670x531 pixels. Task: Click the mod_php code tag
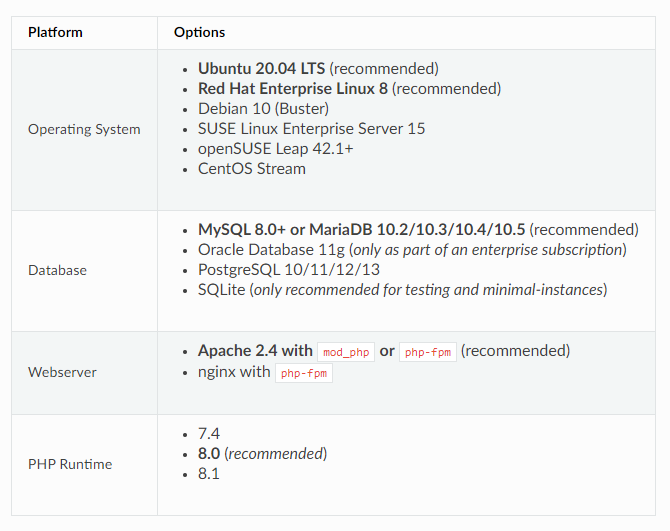(x=346, y=352)
